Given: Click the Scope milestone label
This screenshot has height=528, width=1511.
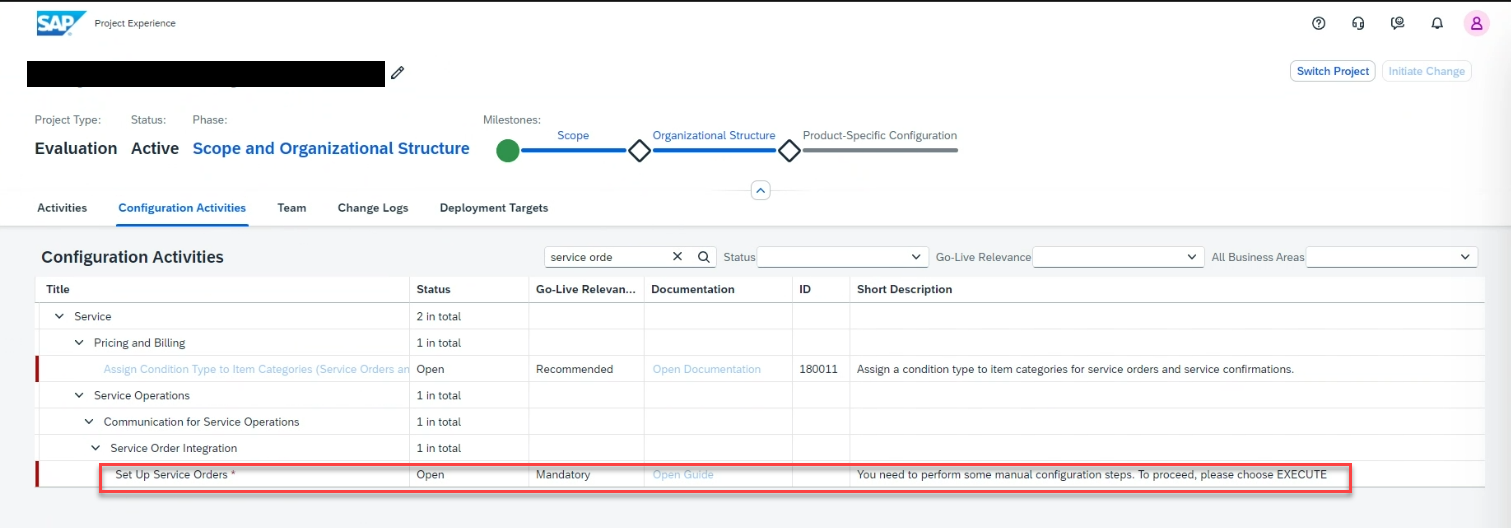Looking at the screenshot, I should [573, 135].
